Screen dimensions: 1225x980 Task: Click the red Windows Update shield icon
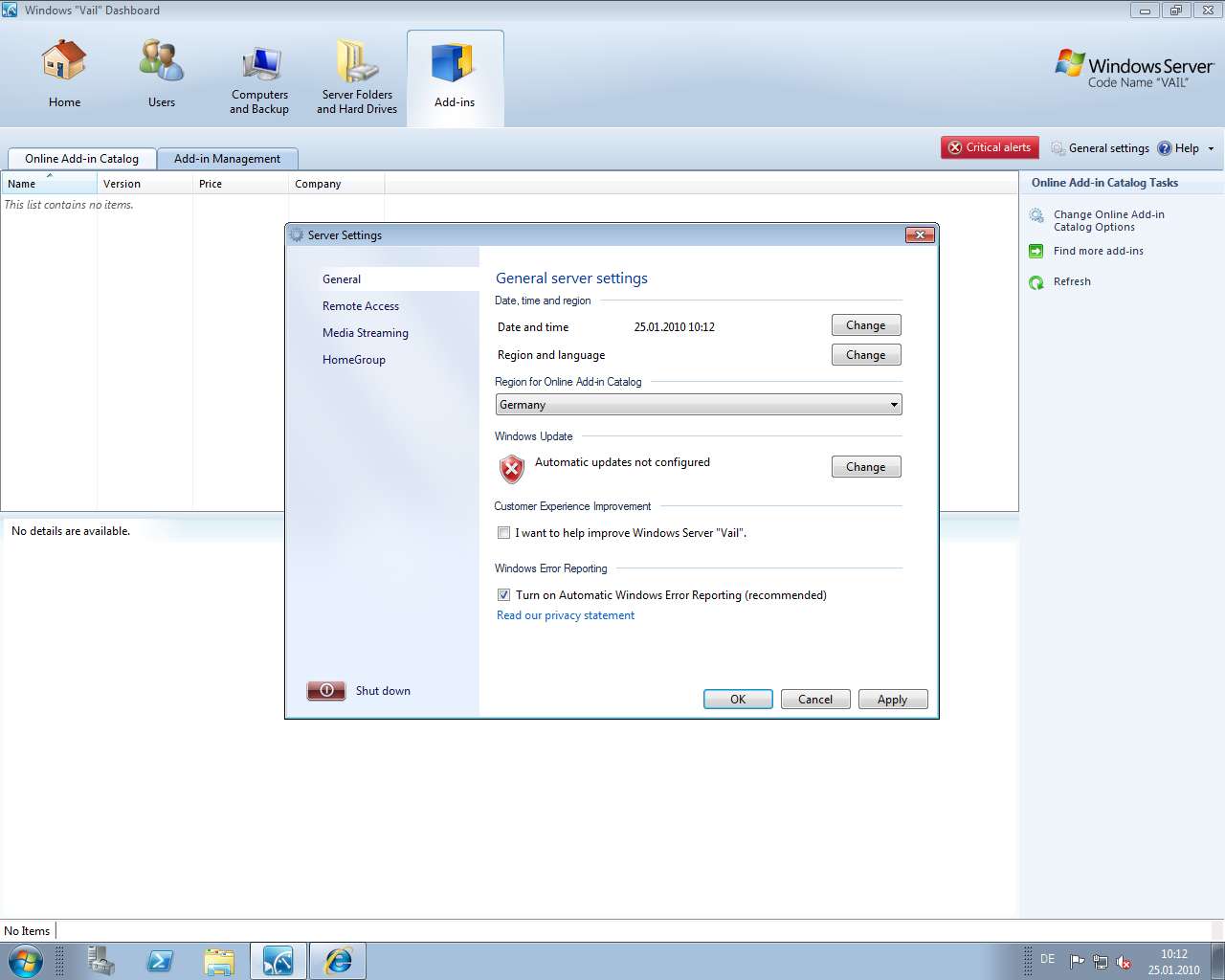pyautogui.click(x=512, y=469)
